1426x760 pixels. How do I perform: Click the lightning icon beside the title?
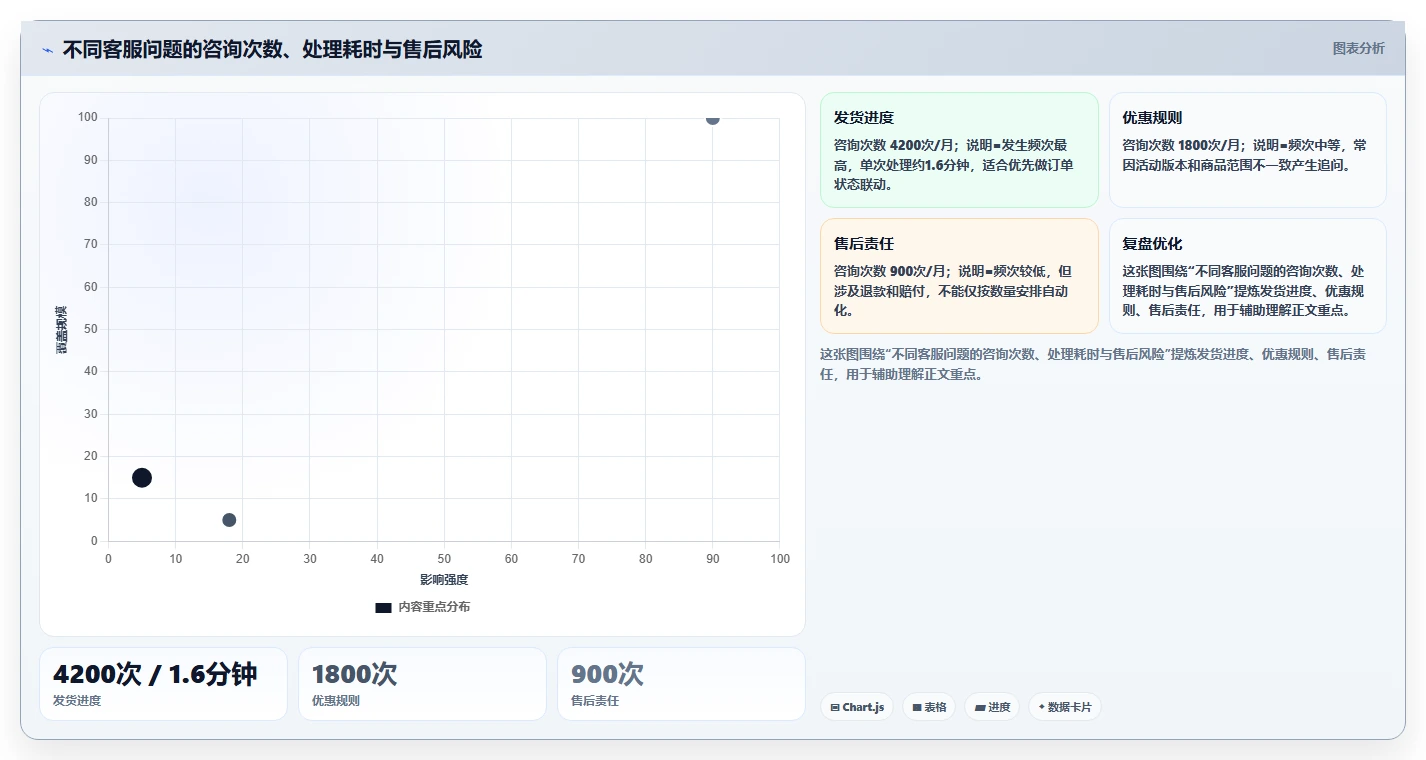(48, 50)
